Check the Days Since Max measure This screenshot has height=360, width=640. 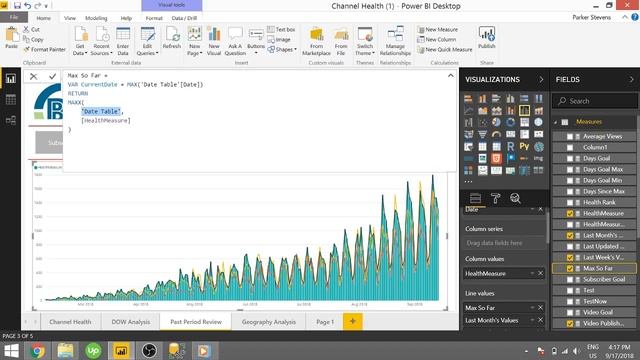click(570, 191)
